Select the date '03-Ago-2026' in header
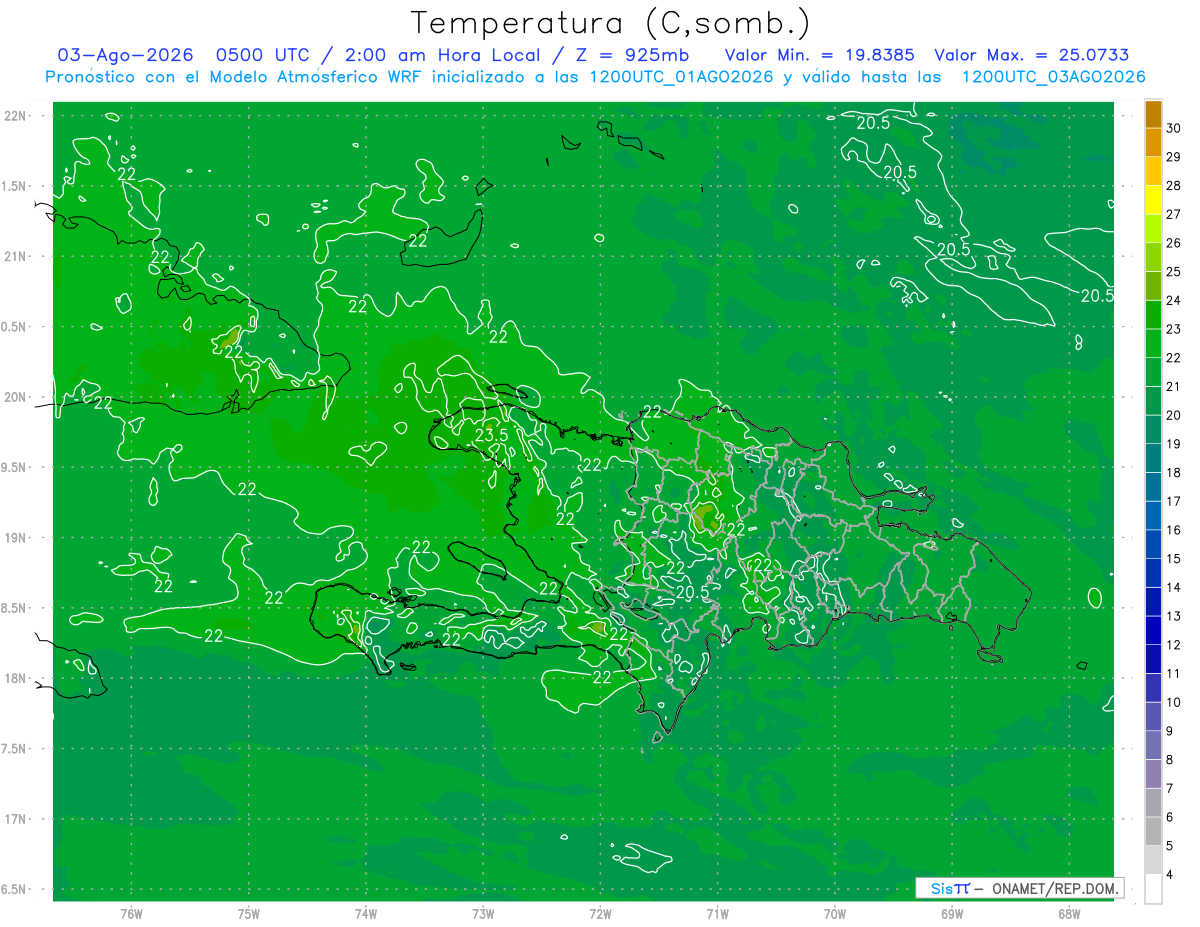This screenshot has height=927, width=1200. pyautogui.click(x=124, y=56)
